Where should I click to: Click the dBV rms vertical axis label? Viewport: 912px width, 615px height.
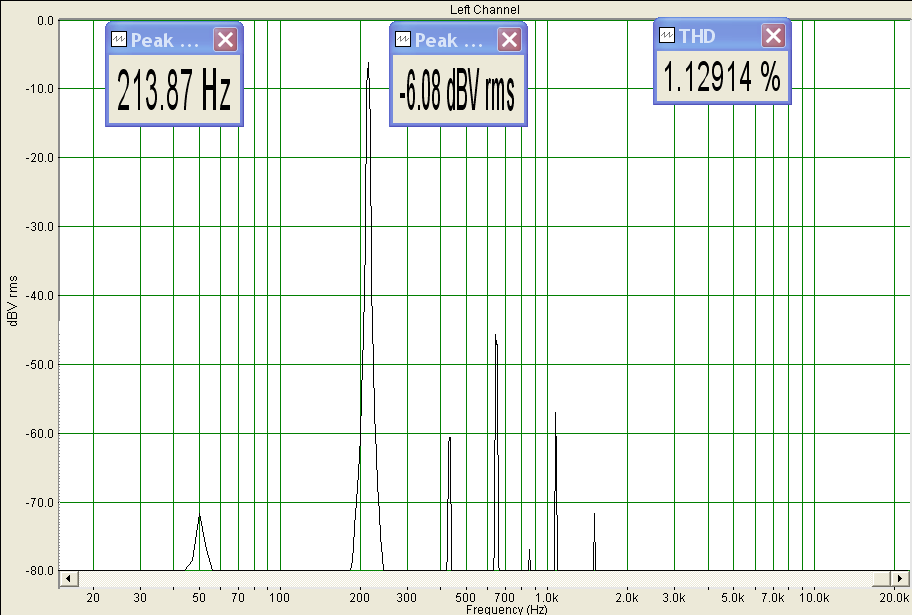[x=13, y=300]
